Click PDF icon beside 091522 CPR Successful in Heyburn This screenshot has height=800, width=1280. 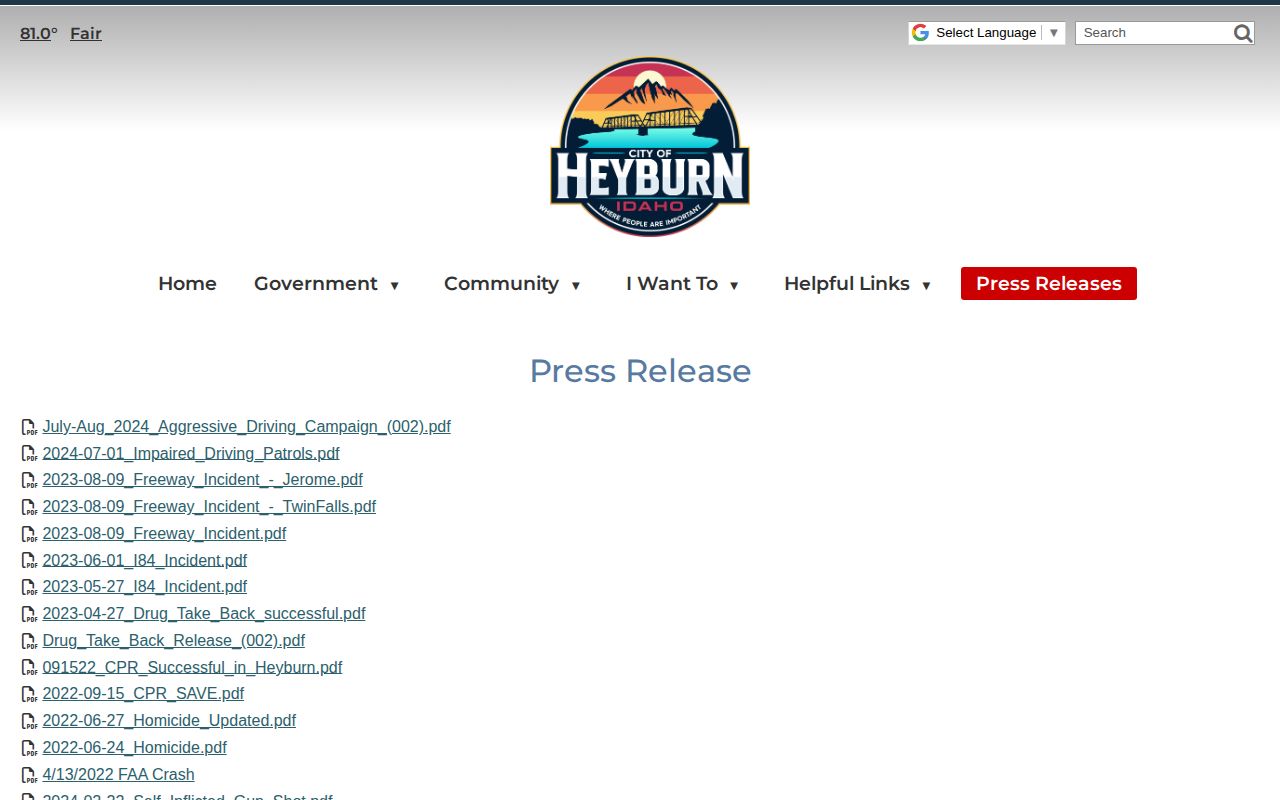[29, 668]
